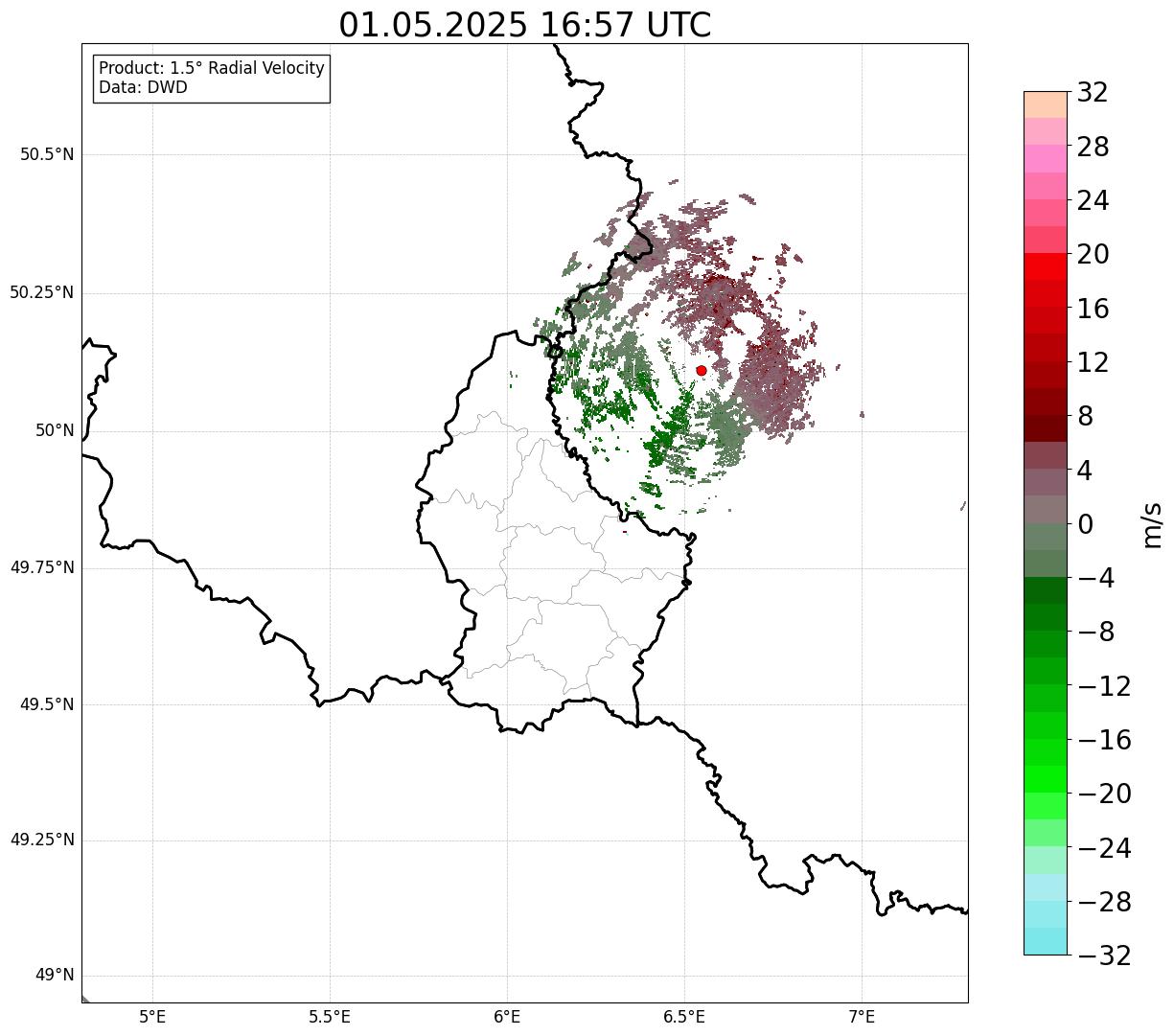Click the colorbar −24 tick label
Screen dimensions: 1174x1036
pos(1104,848)
